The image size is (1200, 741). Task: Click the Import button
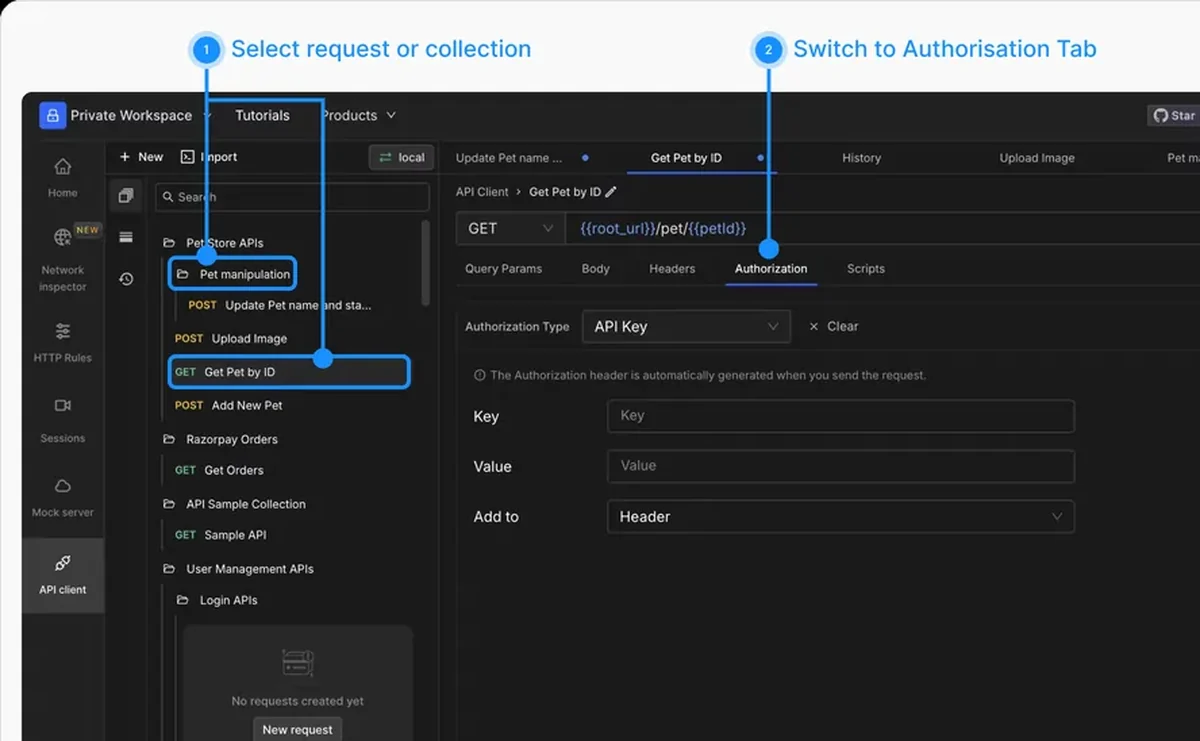tap(209, 157)
